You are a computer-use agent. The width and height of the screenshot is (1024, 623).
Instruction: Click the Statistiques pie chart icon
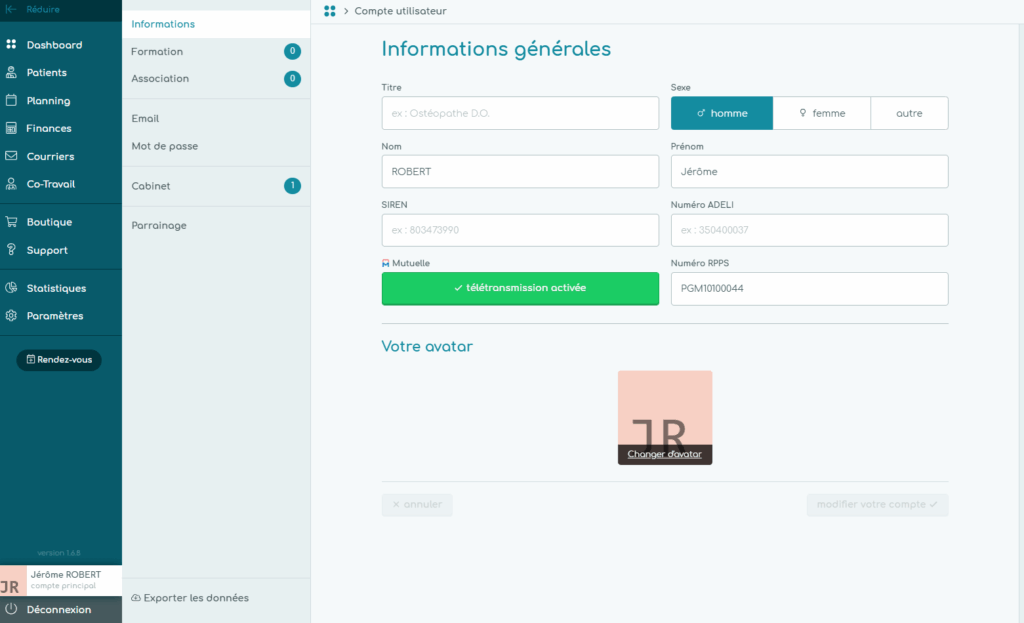(12, 289)
